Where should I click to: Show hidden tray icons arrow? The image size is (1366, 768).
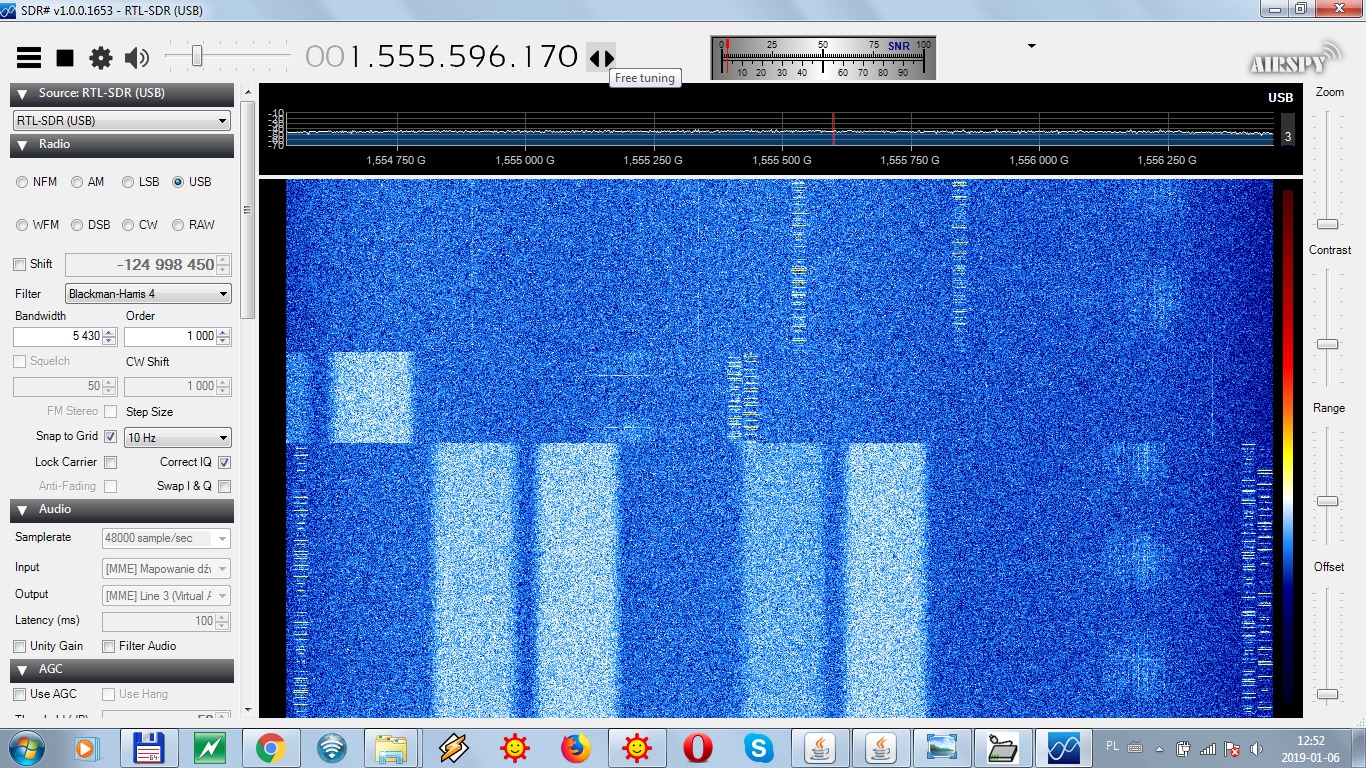[x=1159, y=748]
